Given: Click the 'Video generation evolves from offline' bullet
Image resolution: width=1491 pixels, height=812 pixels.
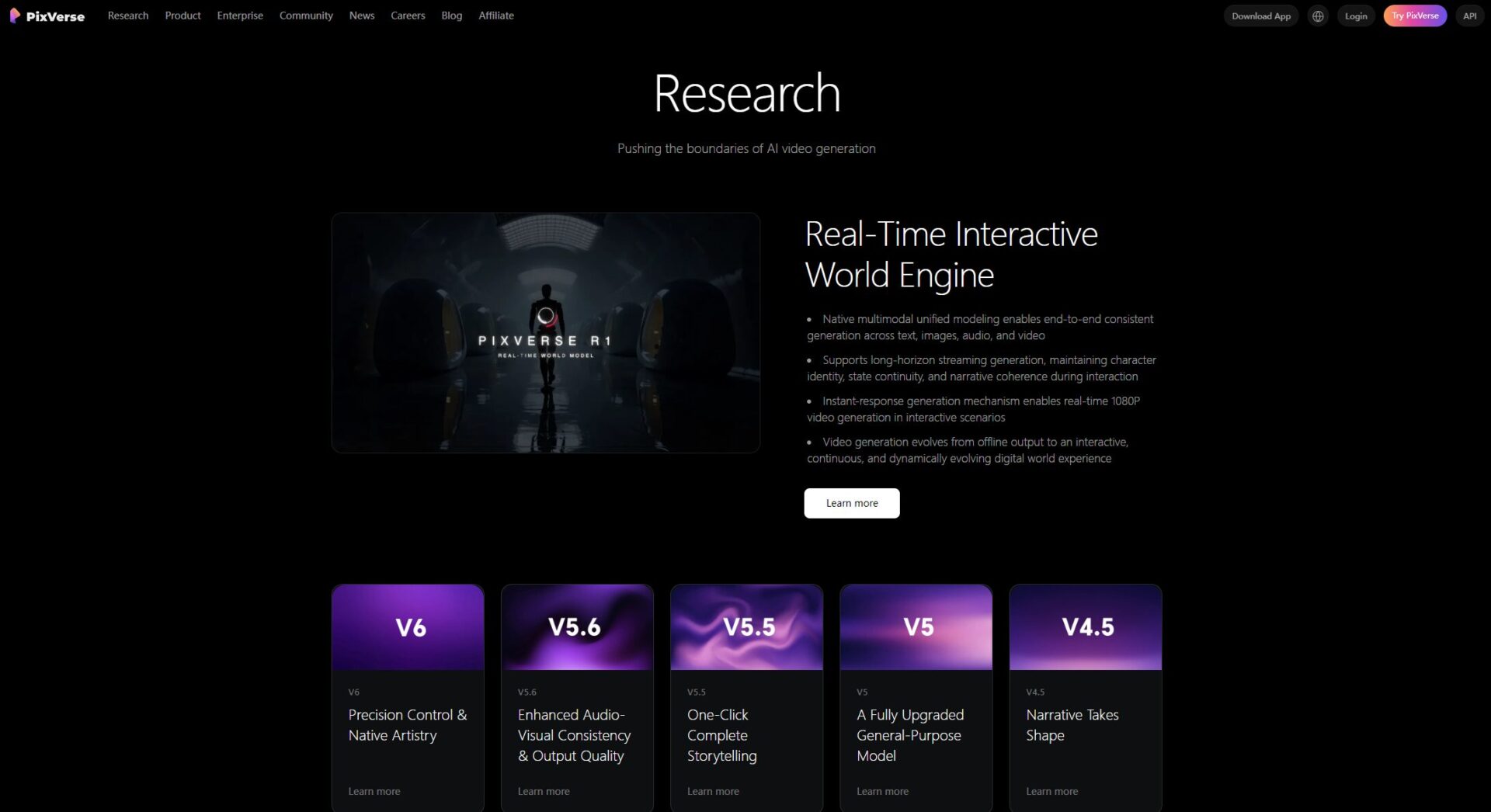Looking at the screenshot, I should tap(968, 450).
